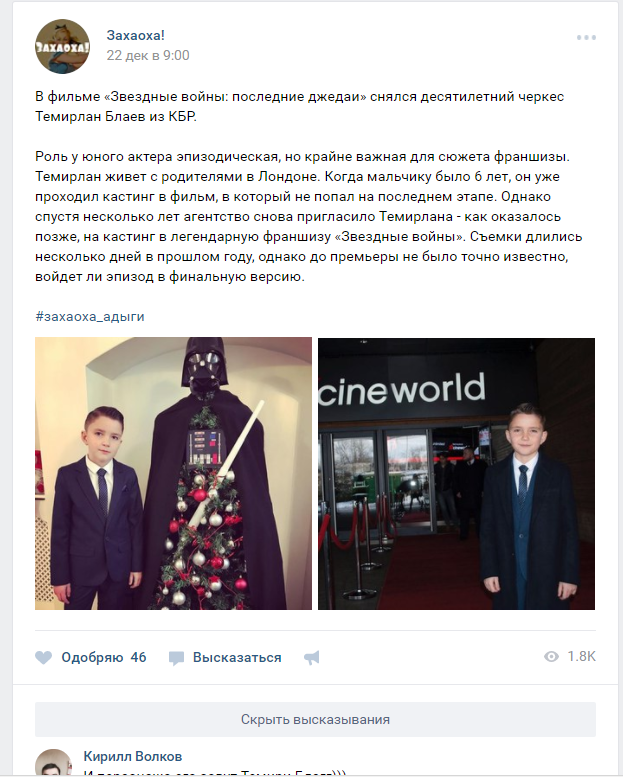Viewport: 623px width, 777px height.
Task: Click the heart like icon
Action: coord(44,658)
